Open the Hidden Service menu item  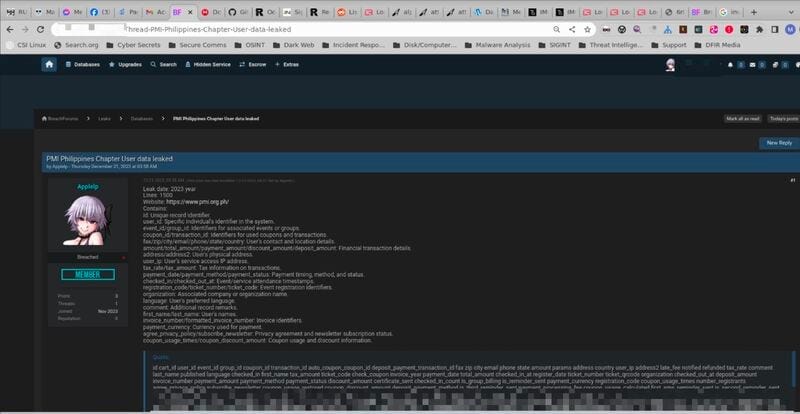pos(208,65)
